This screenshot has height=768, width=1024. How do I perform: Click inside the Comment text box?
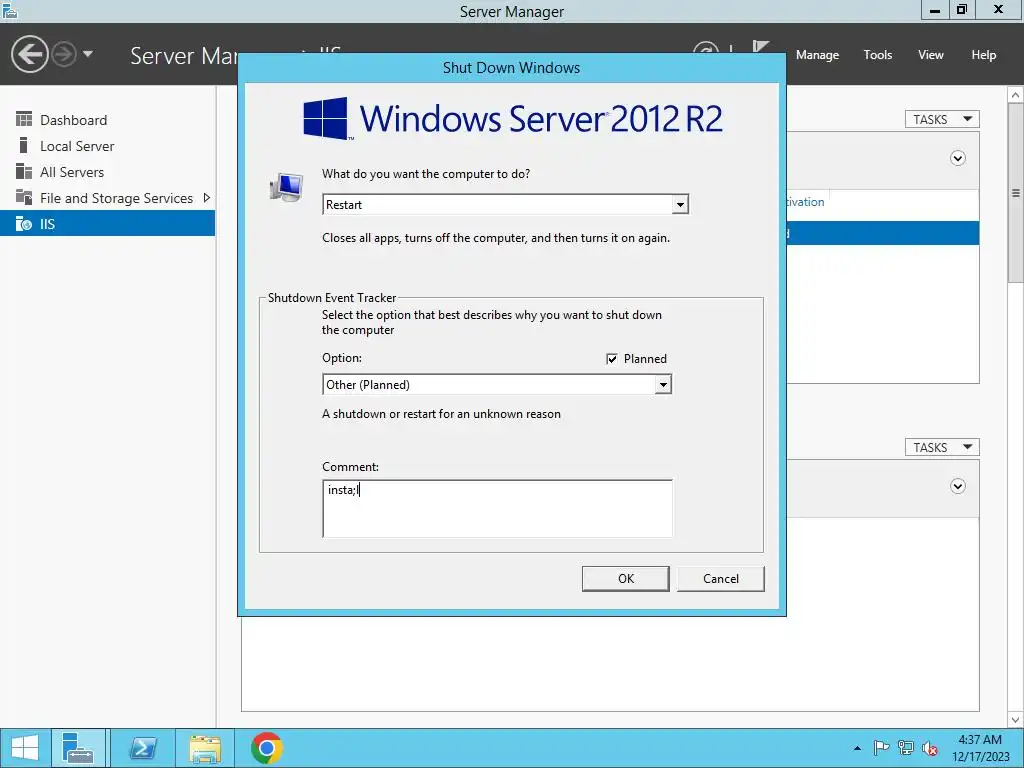(497, 509)
